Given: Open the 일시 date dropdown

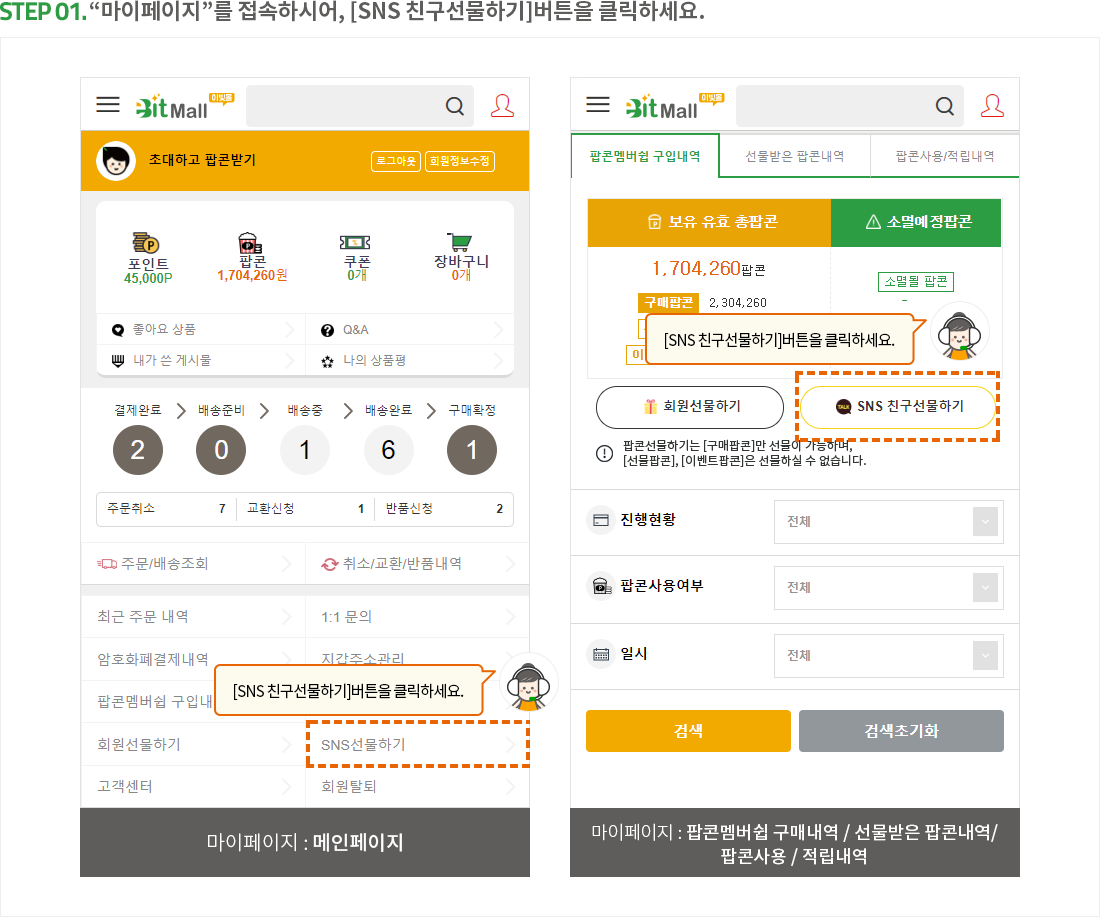Looking at the screenshot, I should [x=888, y=656].
